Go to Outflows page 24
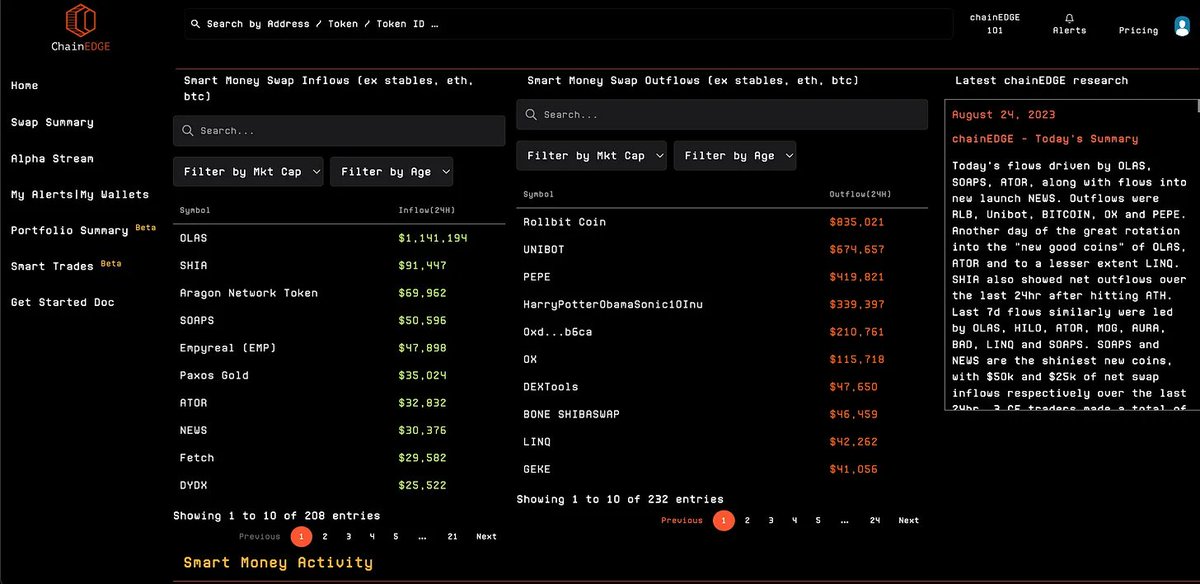Screen dimensions: 1200x584 point(875,521)
